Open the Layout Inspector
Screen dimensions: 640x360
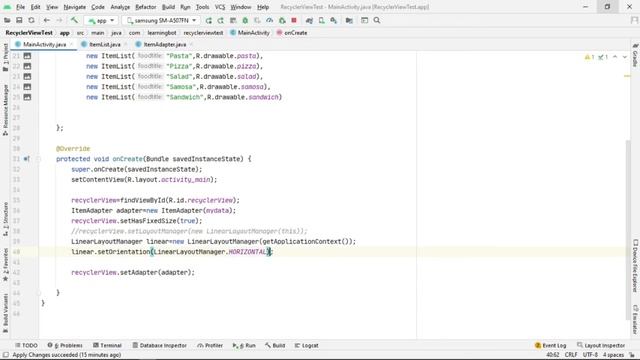pyautogui.click(x=601, y=345)
